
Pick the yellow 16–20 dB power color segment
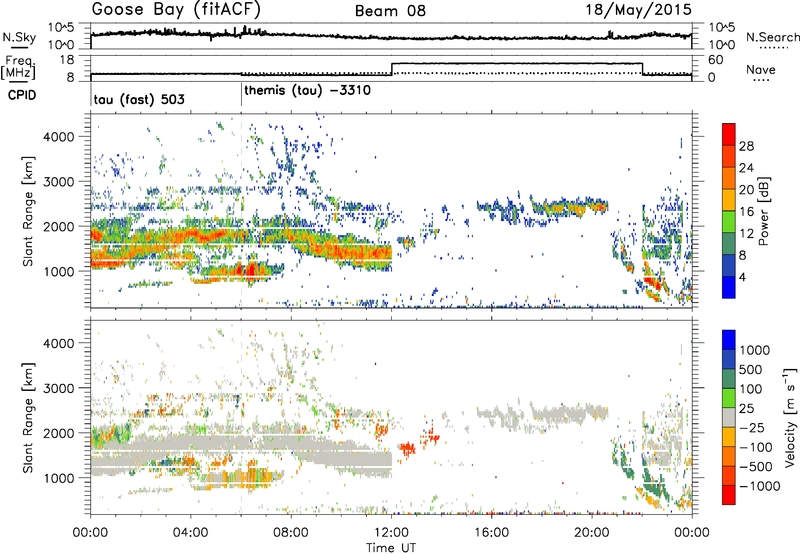(729, 199)
